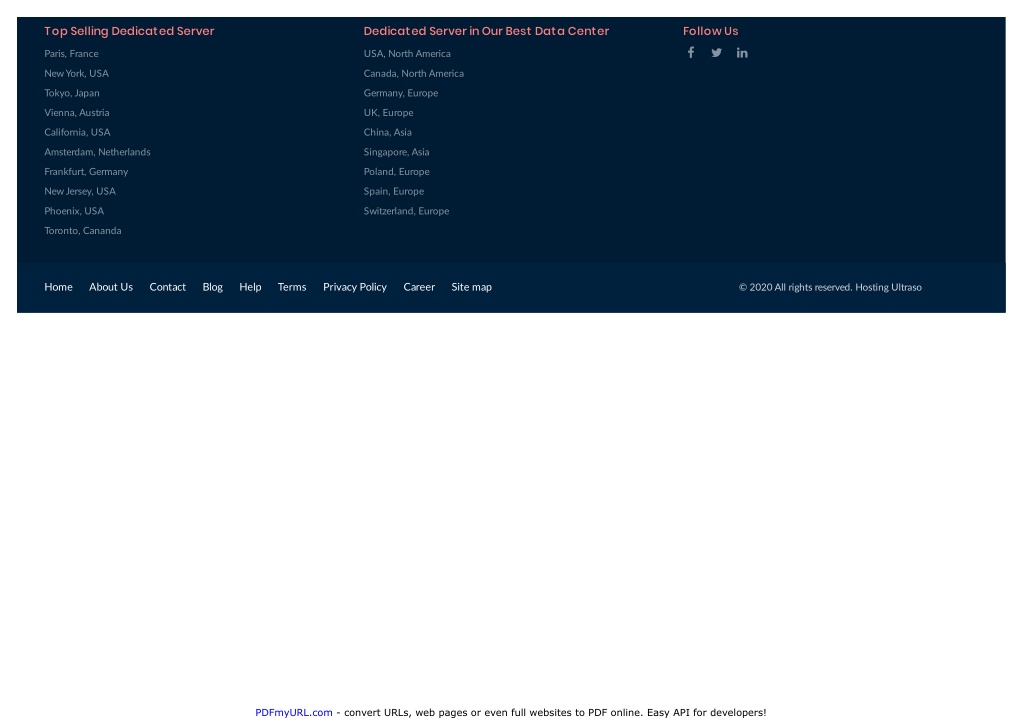Go to the Home footer link

coord(58,287)
